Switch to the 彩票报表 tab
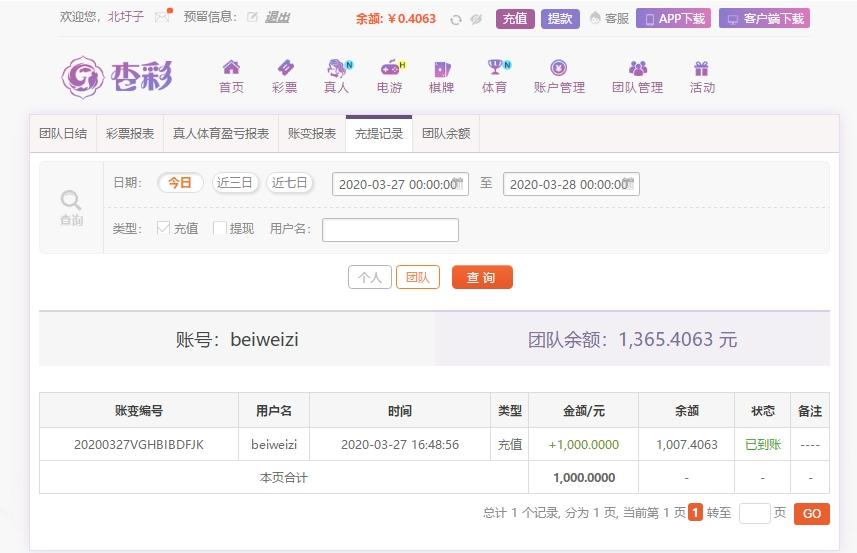 pos(130,134)
